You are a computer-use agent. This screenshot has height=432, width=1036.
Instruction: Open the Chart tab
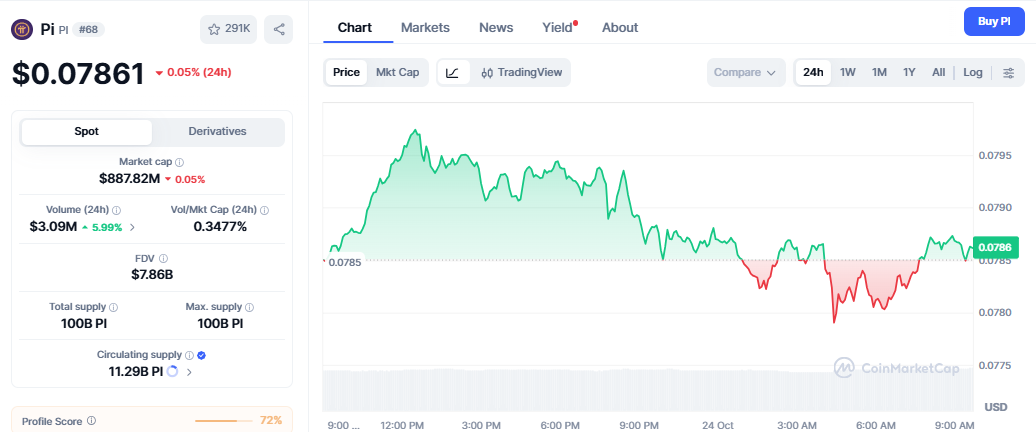355,28
